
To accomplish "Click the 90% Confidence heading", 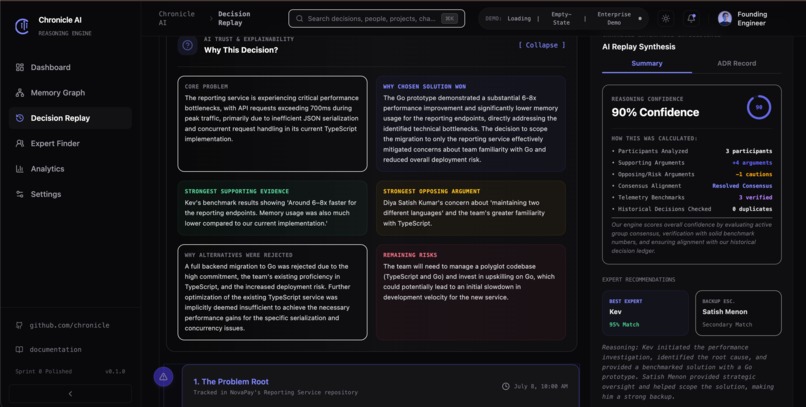I will coord(655,113).
